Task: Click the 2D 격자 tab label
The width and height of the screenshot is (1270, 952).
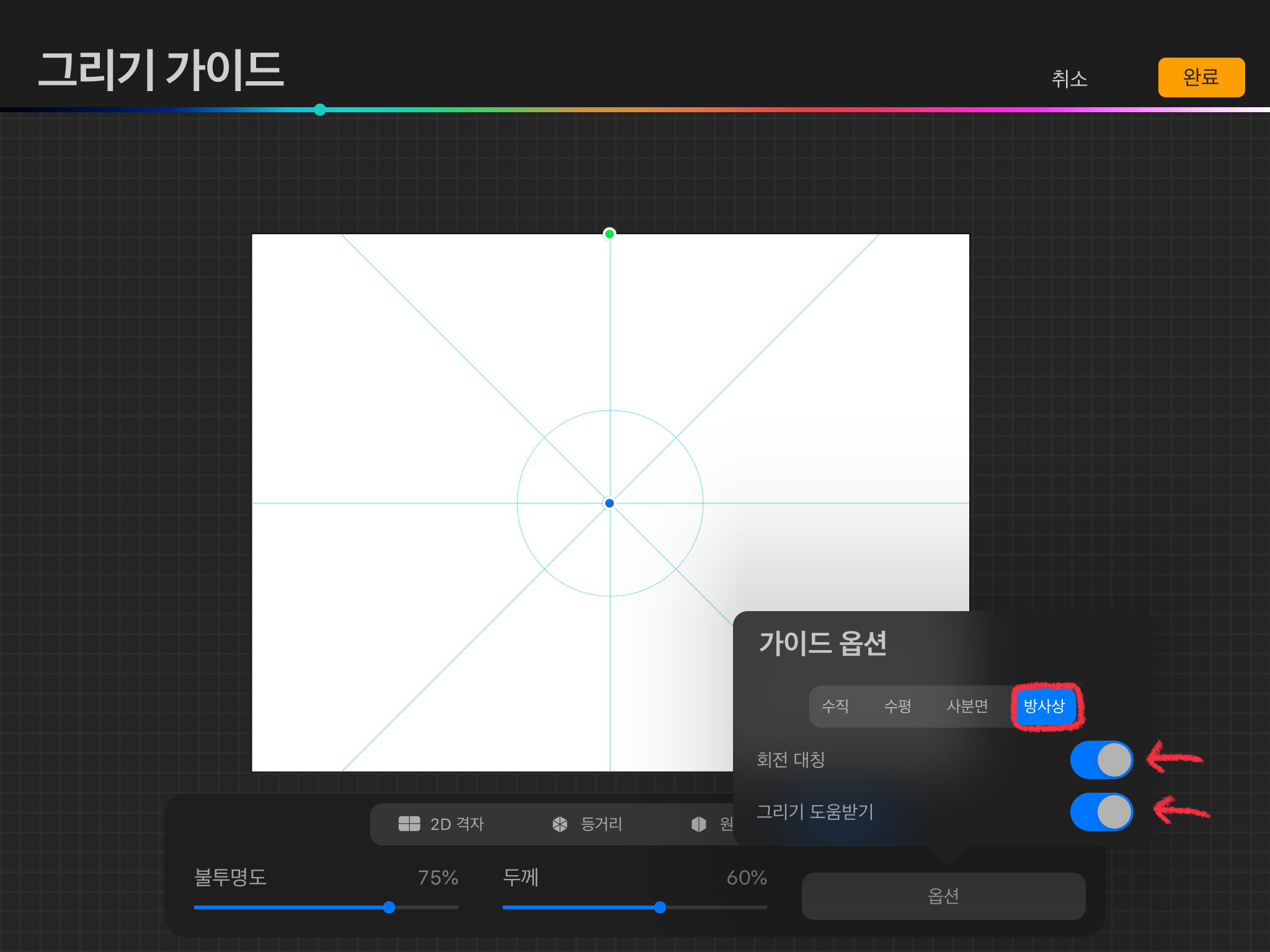Action: coord(457,824)
